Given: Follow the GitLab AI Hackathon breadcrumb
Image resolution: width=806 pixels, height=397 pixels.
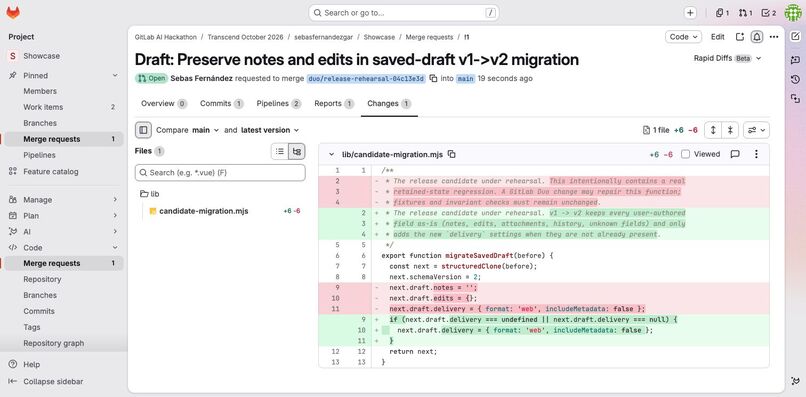Looking at the screenshot, I should click(x=166, y=37).
